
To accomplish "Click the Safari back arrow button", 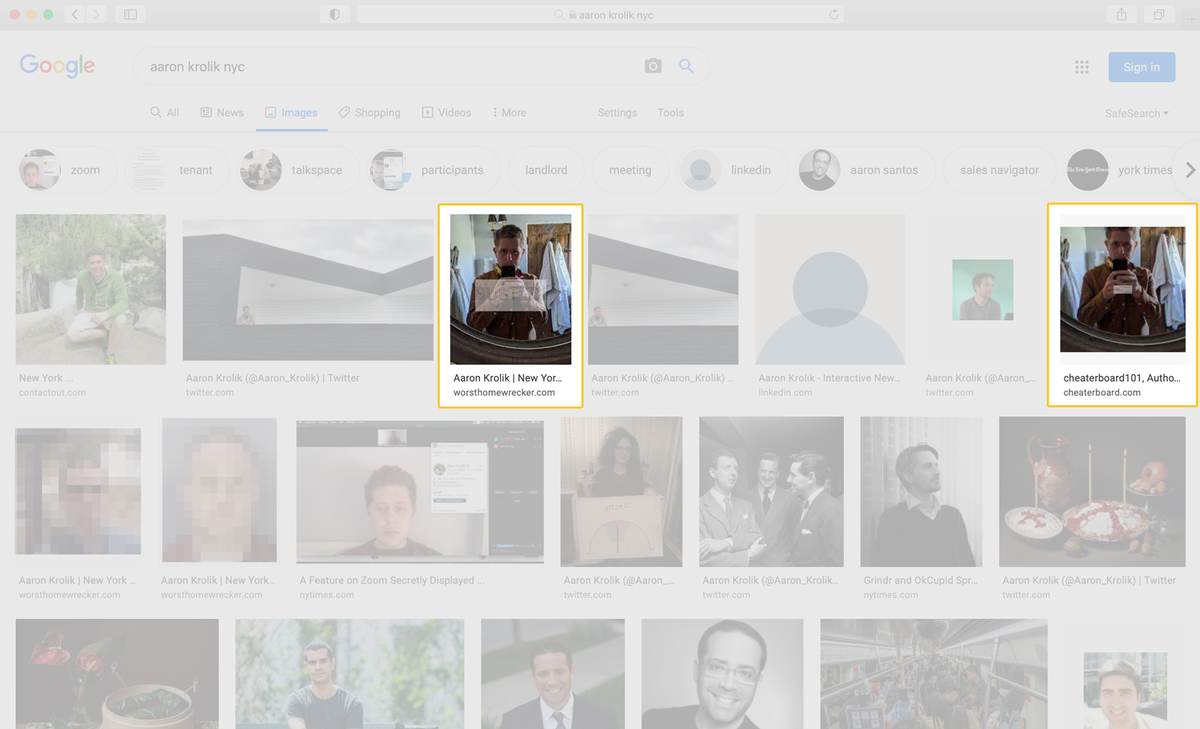I will coord(77,15).
